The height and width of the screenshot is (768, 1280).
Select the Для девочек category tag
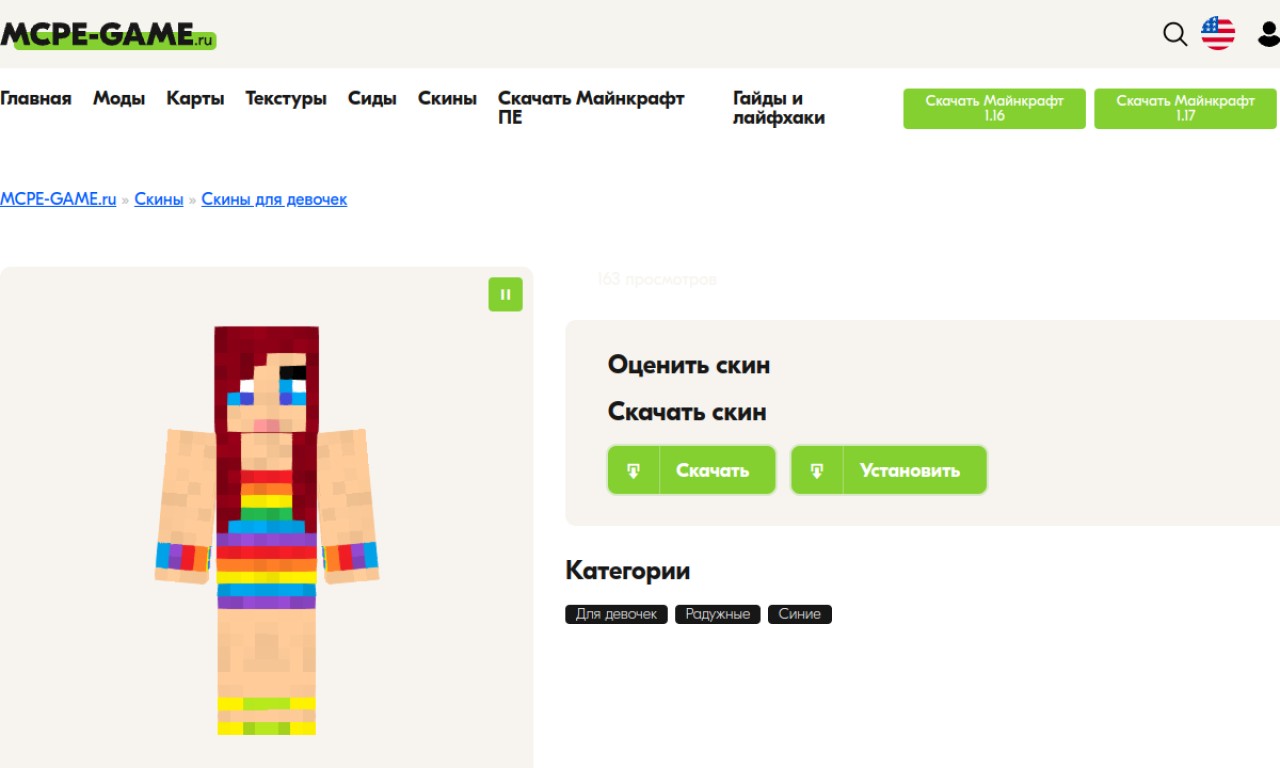[x=616, y=614]
